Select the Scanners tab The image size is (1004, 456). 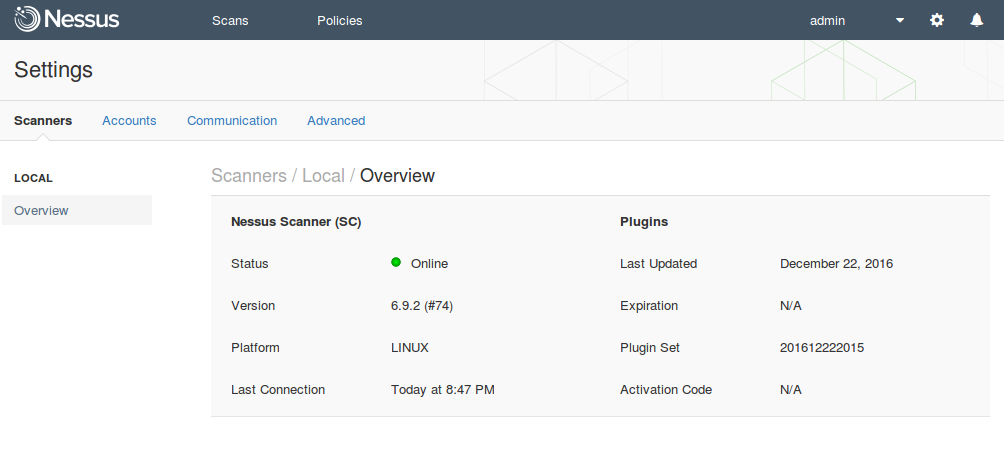click(x=43, y=120)
